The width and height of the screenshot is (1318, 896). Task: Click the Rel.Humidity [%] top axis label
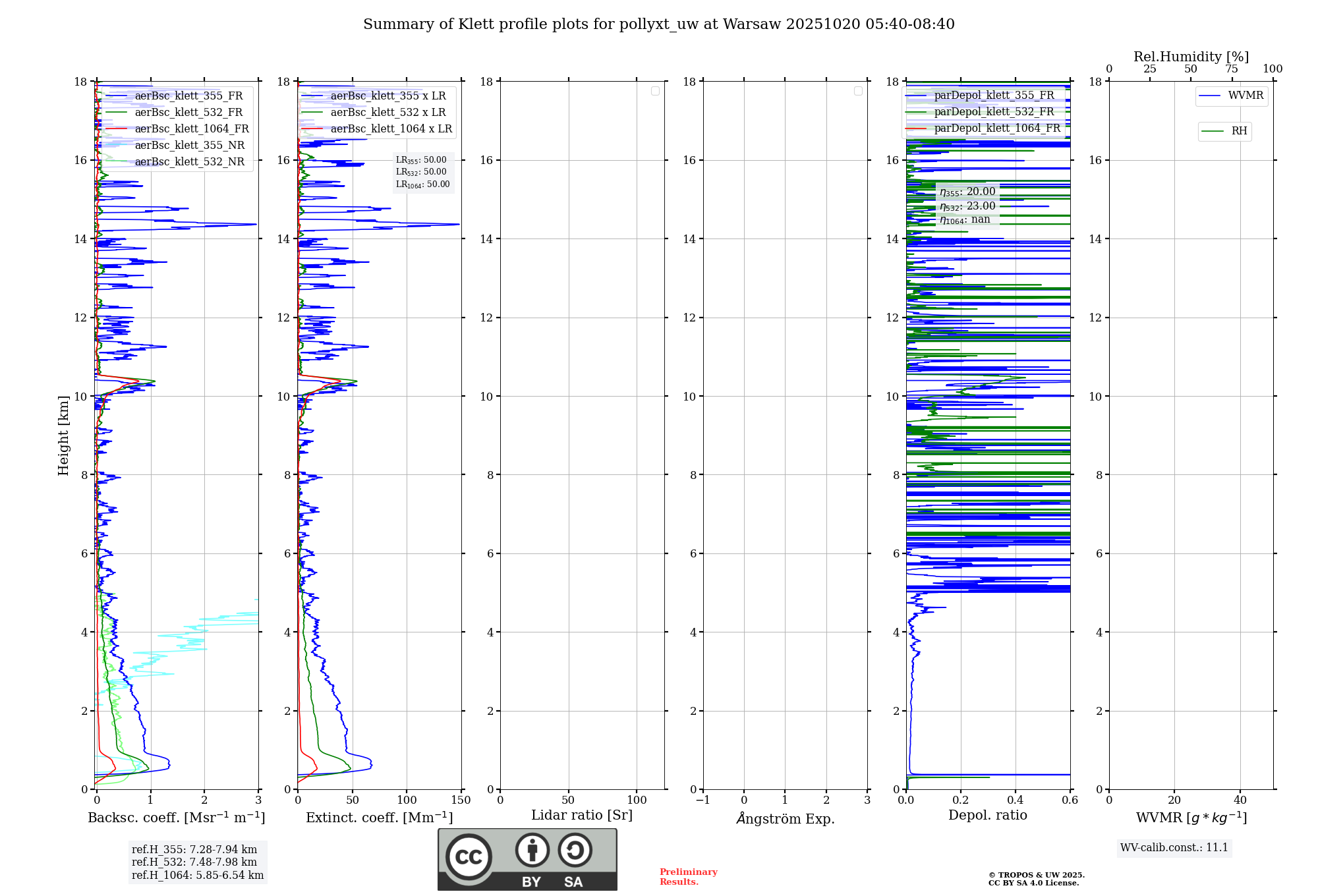(1191, 57)
